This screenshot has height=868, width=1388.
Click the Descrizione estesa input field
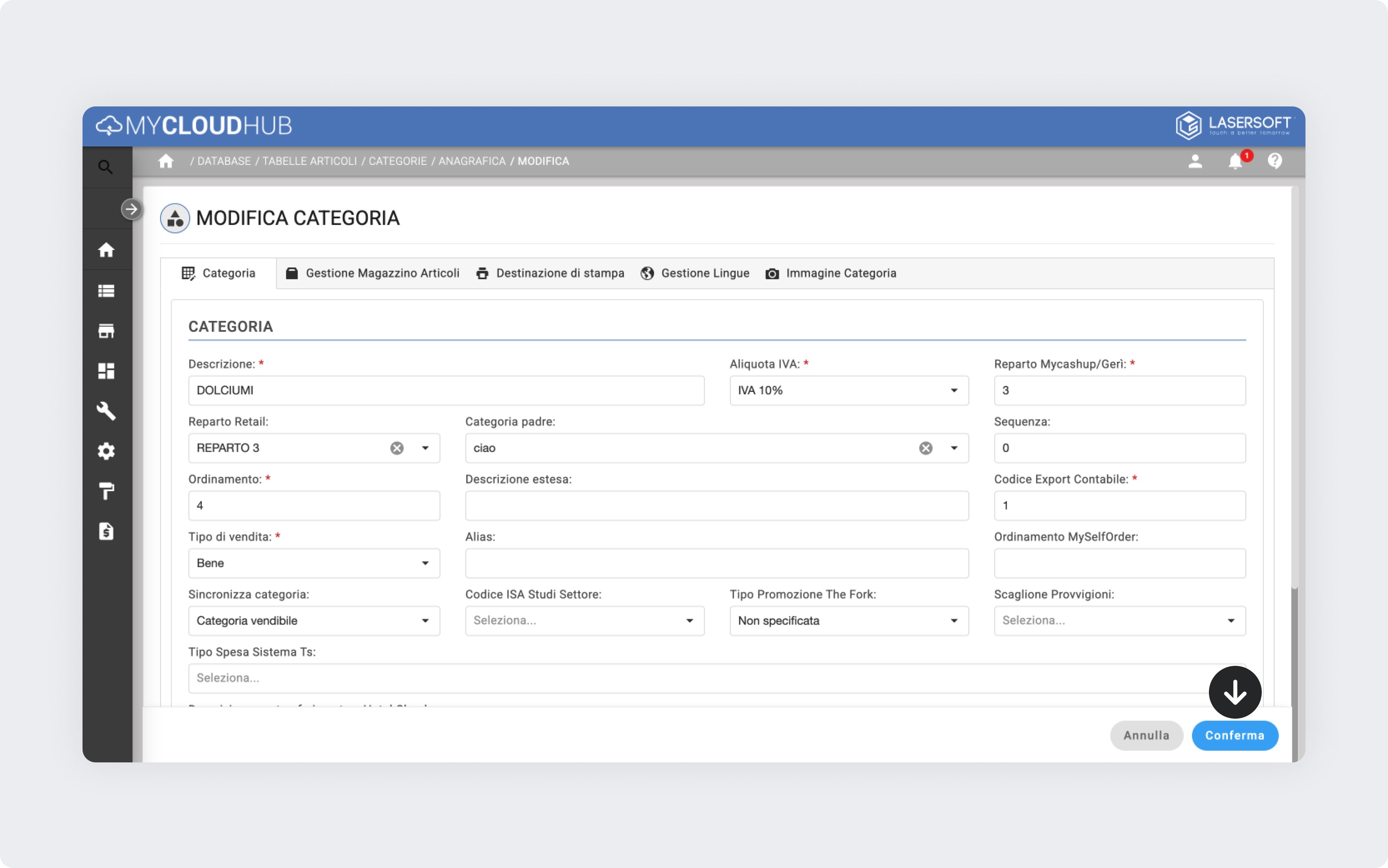pos(716,506)
